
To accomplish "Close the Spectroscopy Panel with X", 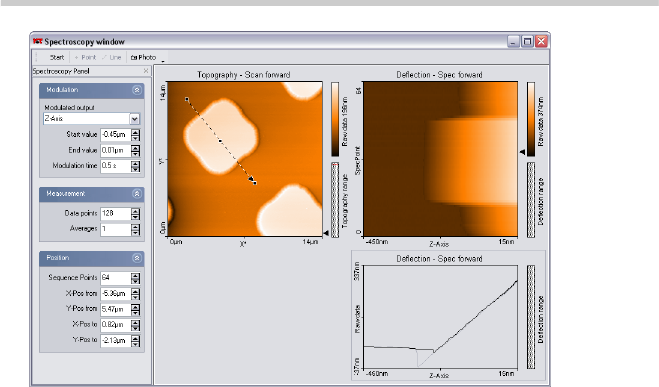I will [x=146, y=71].
